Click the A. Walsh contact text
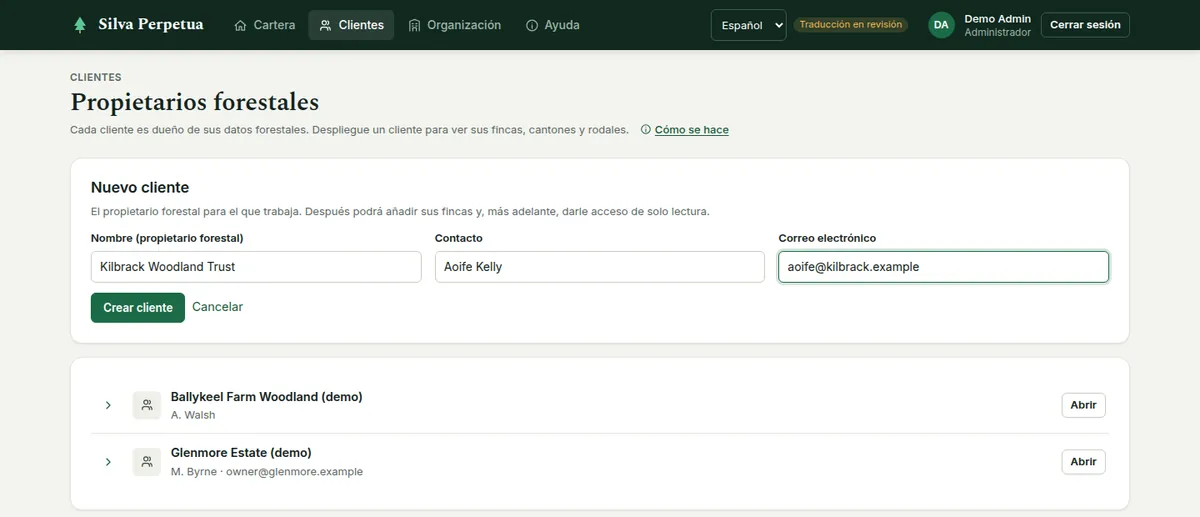The image size is (1200, 517). [193, 415]
